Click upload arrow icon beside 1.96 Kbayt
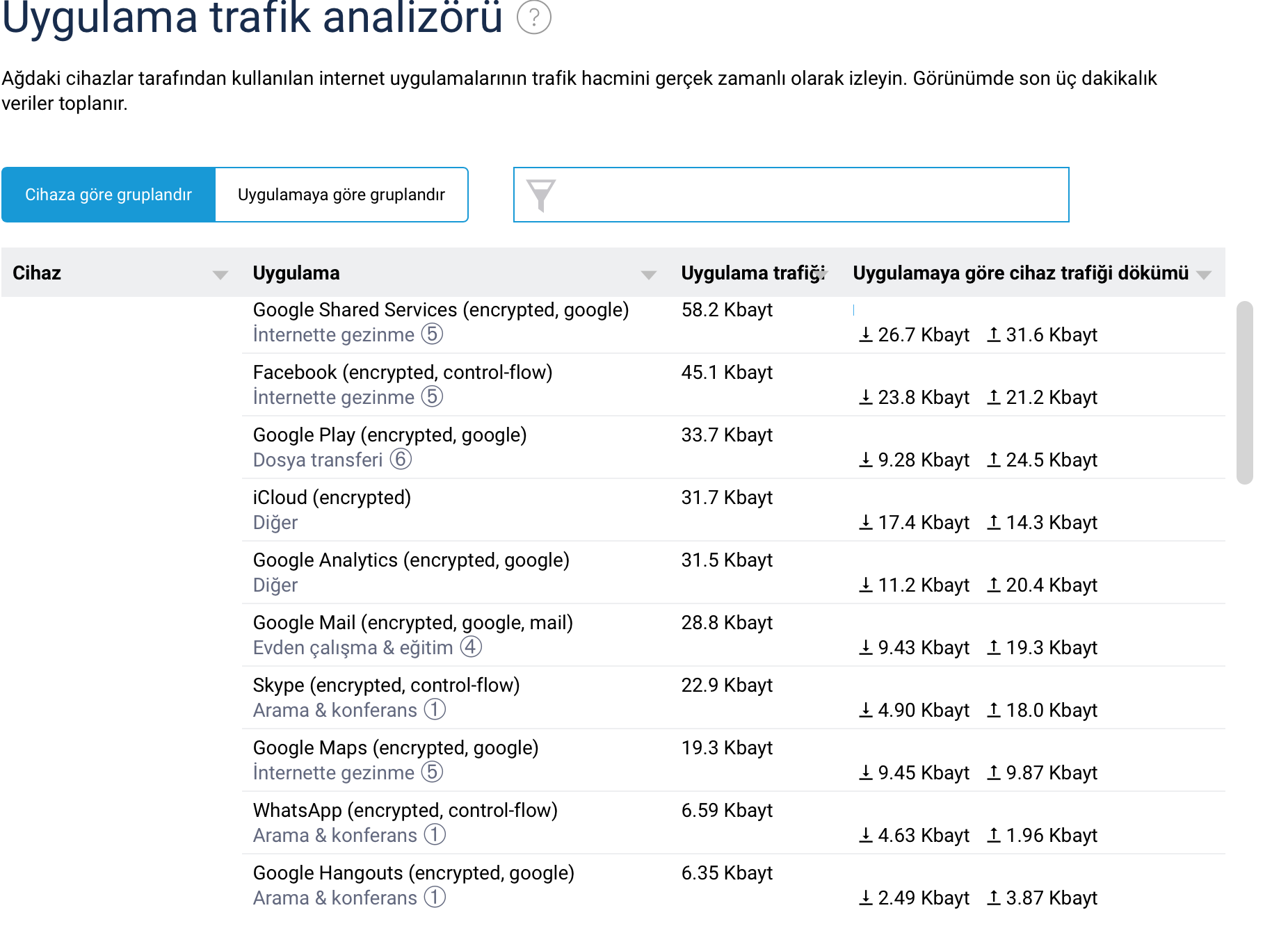The height and width of the screenshot is (933, 1288). click(x=994, y=835)
